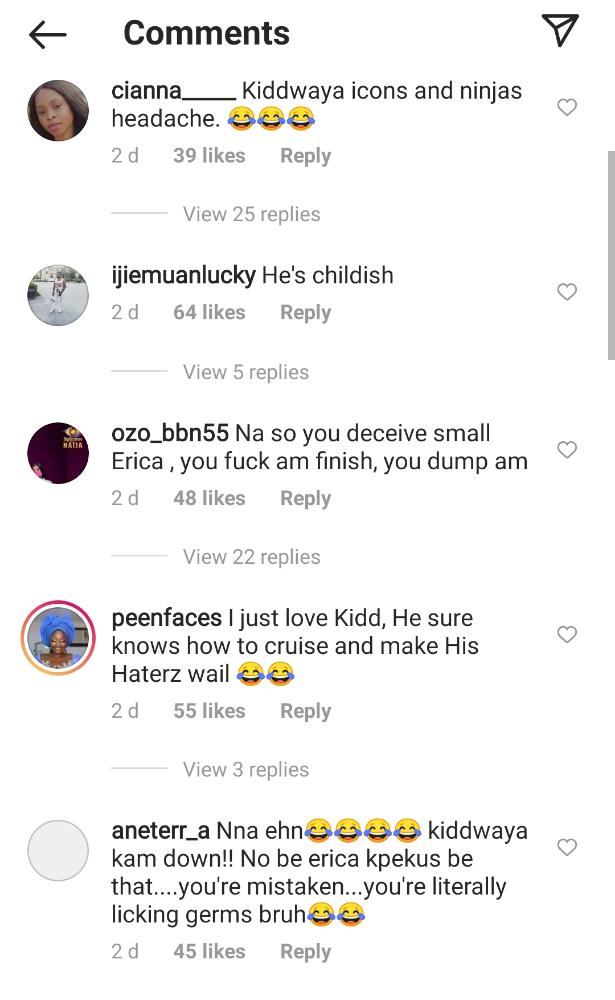Reply to ijiemuanlucky's comment
Image resolution: width=615 pixels, height=1000 pixels.
(305, 313)
